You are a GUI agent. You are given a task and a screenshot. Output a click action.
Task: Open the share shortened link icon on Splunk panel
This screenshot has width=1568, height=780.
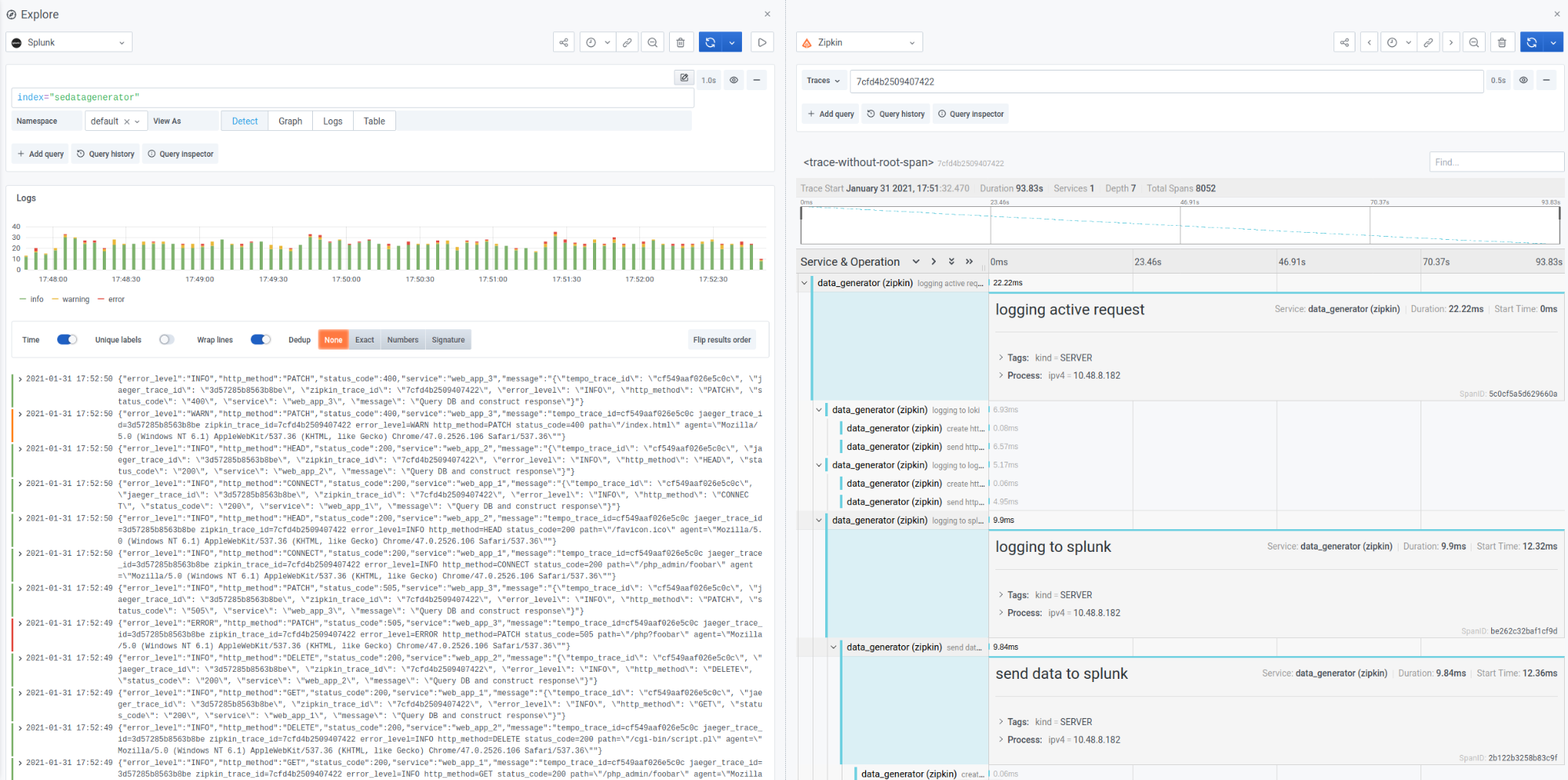pos(563,42)
